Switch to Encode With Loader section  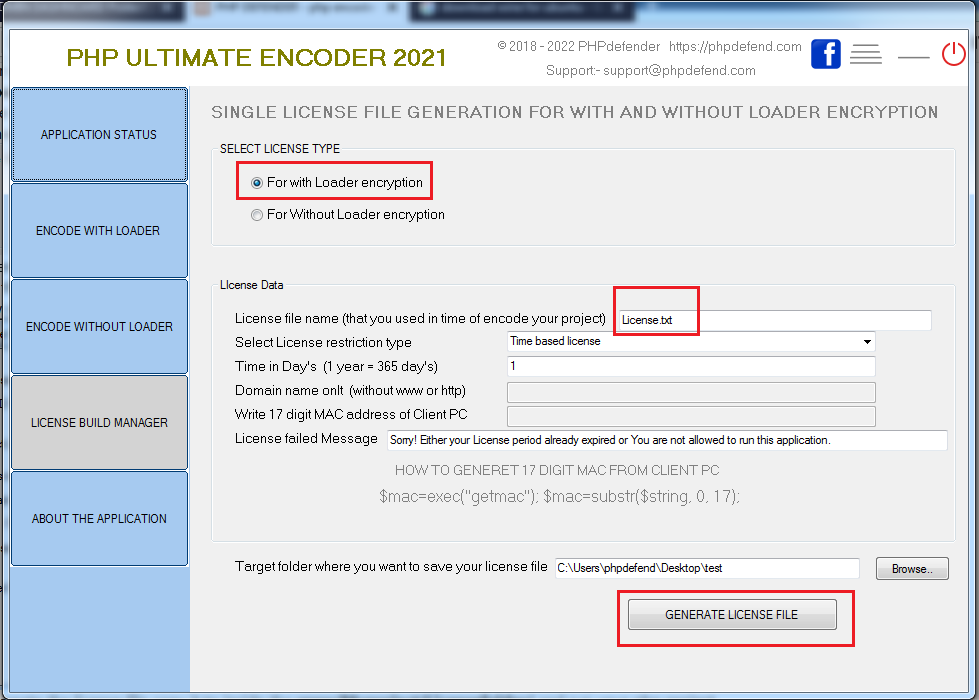pos(99,230)
